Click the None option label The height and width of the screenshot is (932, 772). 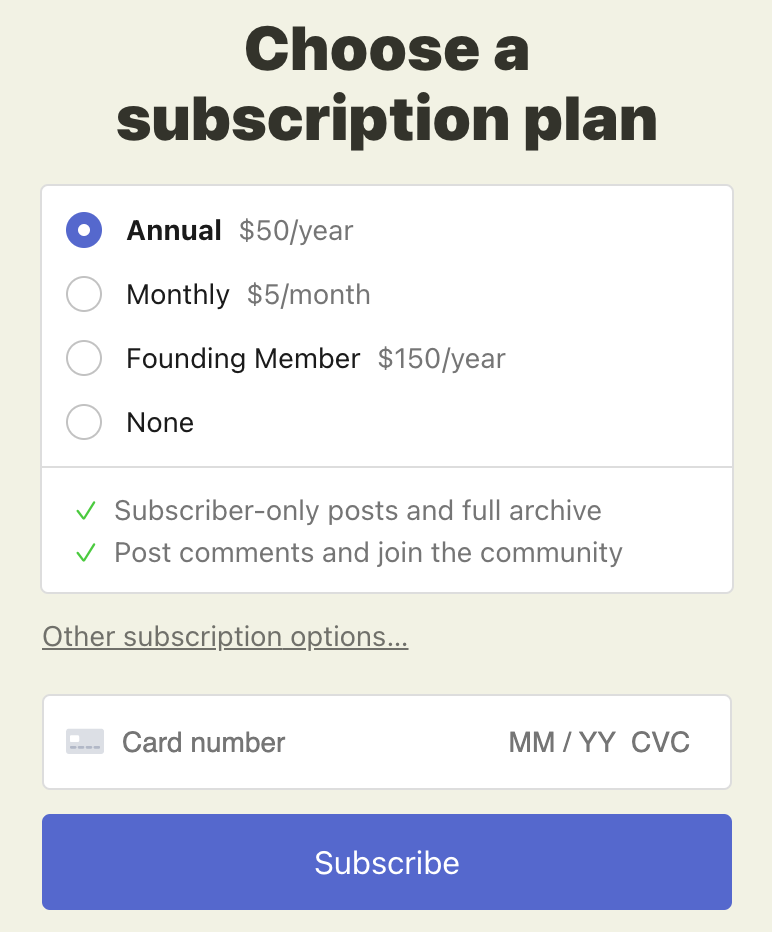pos(160,423)
